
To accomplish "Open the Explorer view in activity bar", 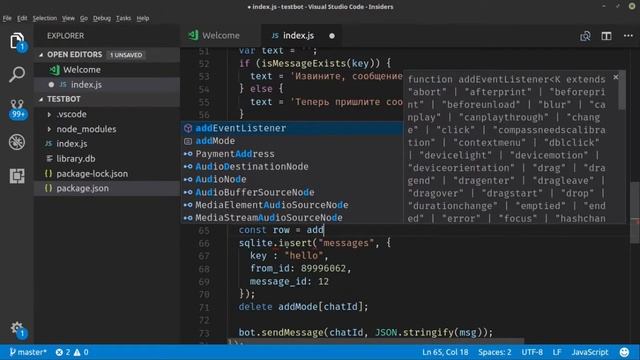I will coord(17,41).
